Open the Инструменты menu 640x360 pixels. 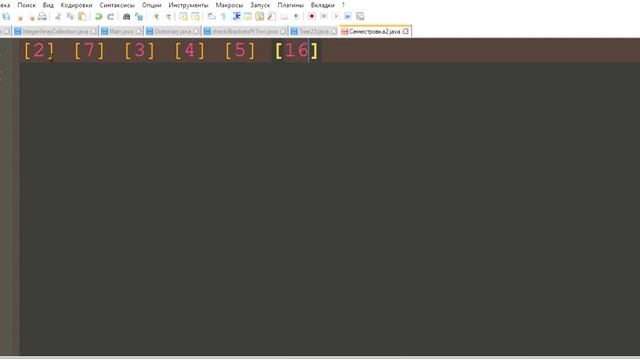(x=188, y=5)
